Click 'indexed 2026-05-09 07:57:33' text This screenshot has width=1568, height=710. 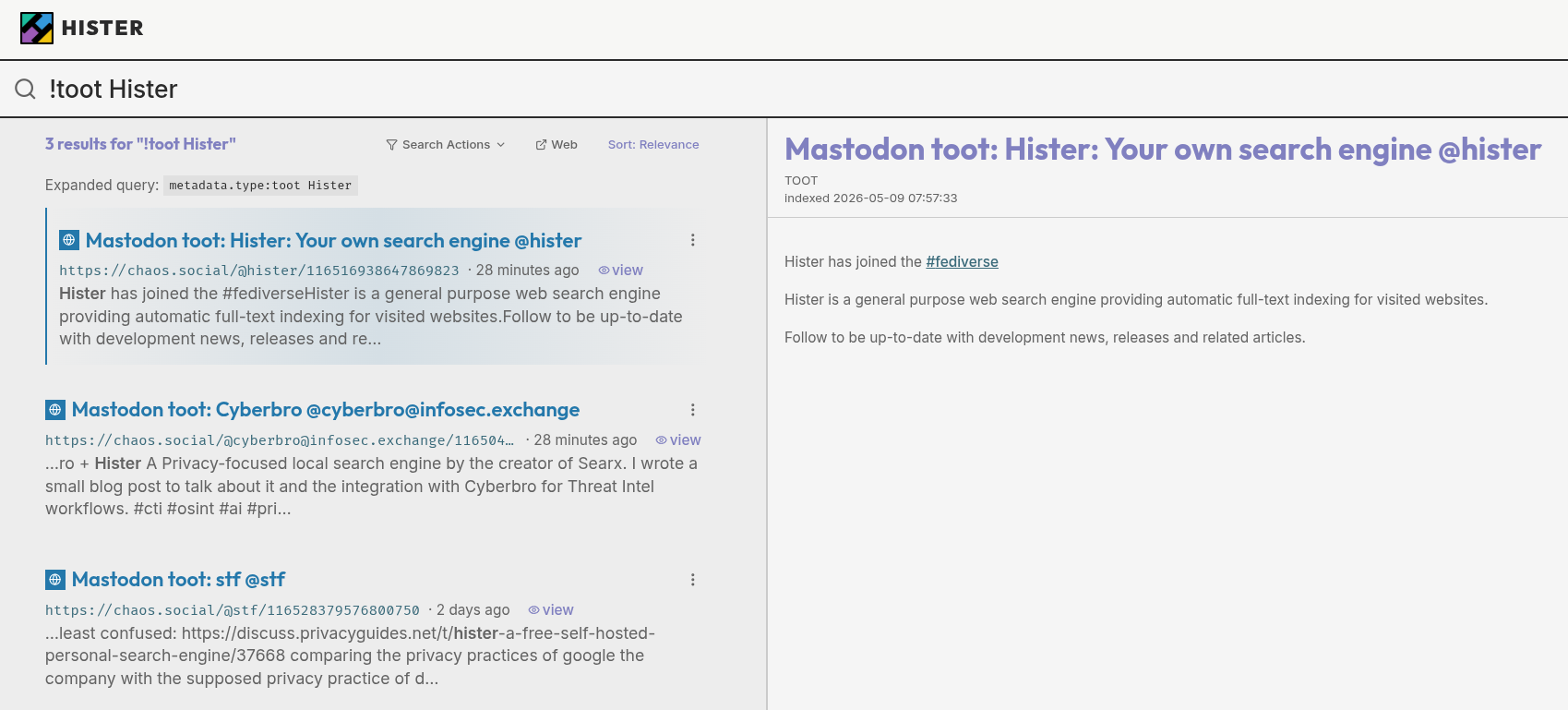pyautogui.click(x=871, y=199)
